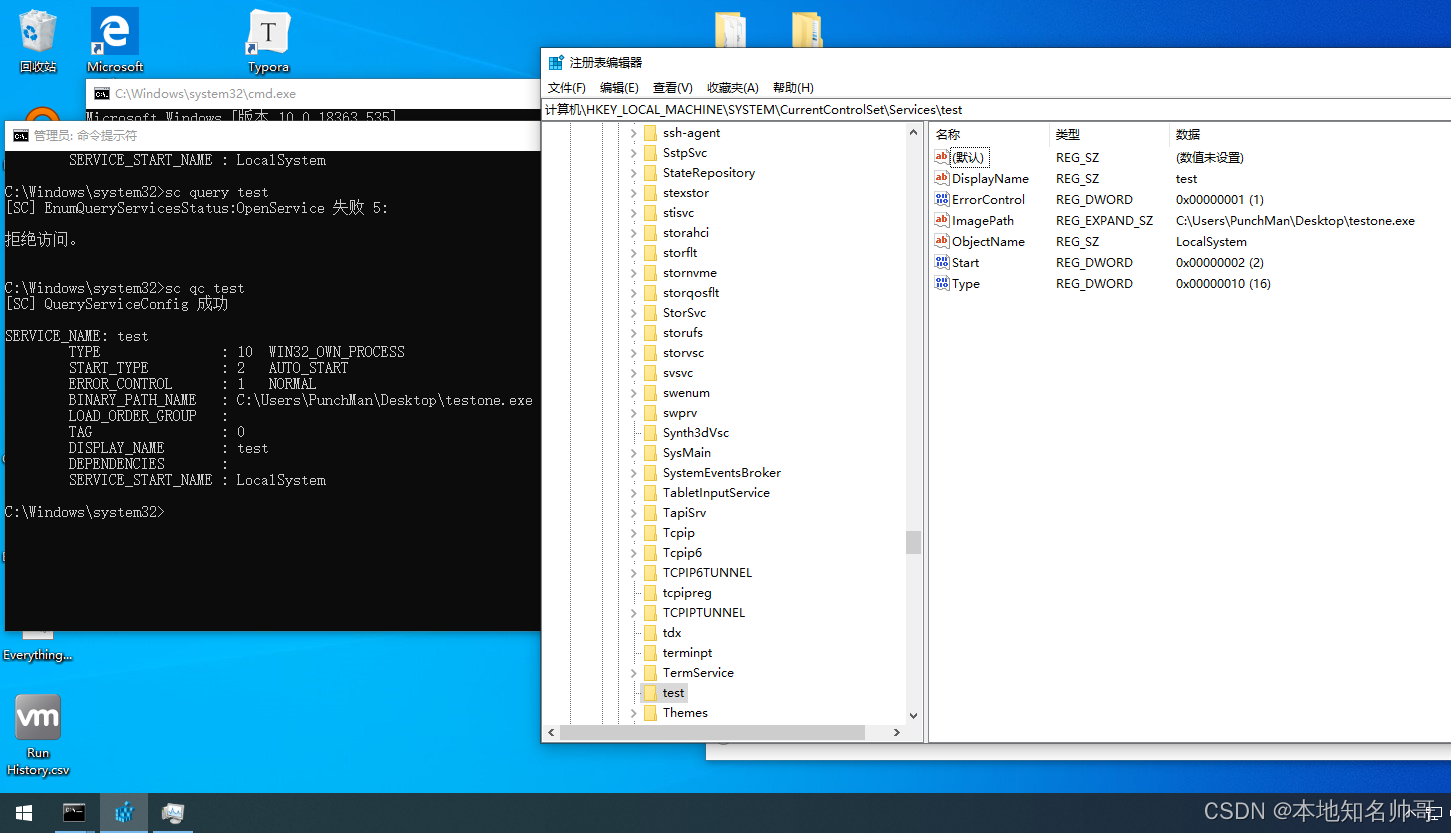Screen dimensions: 1451x833
Task: Open the Typora desktop shortcut
Action: [x=268, y=40]
